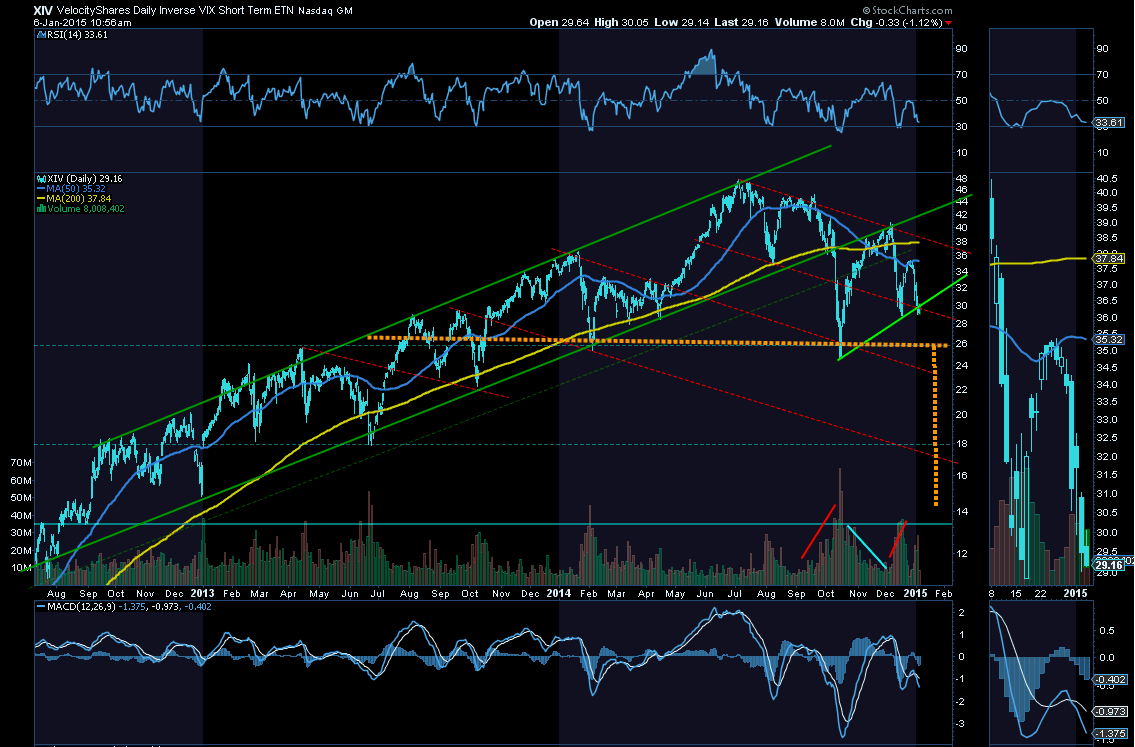Click the -0.973 MACD signal value tag
This screenshot has width=1135, height=747.
(x=1110, y=712)
